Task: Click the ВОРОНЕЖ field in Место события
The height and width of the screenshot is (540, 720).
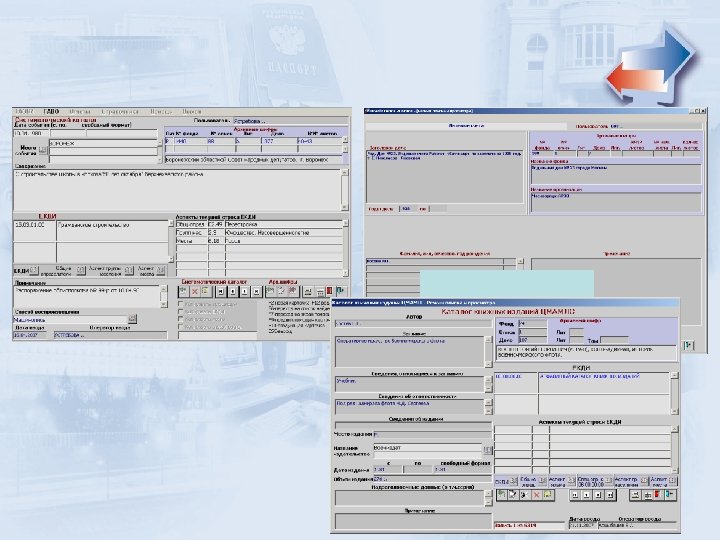Action: coord(103,143)
